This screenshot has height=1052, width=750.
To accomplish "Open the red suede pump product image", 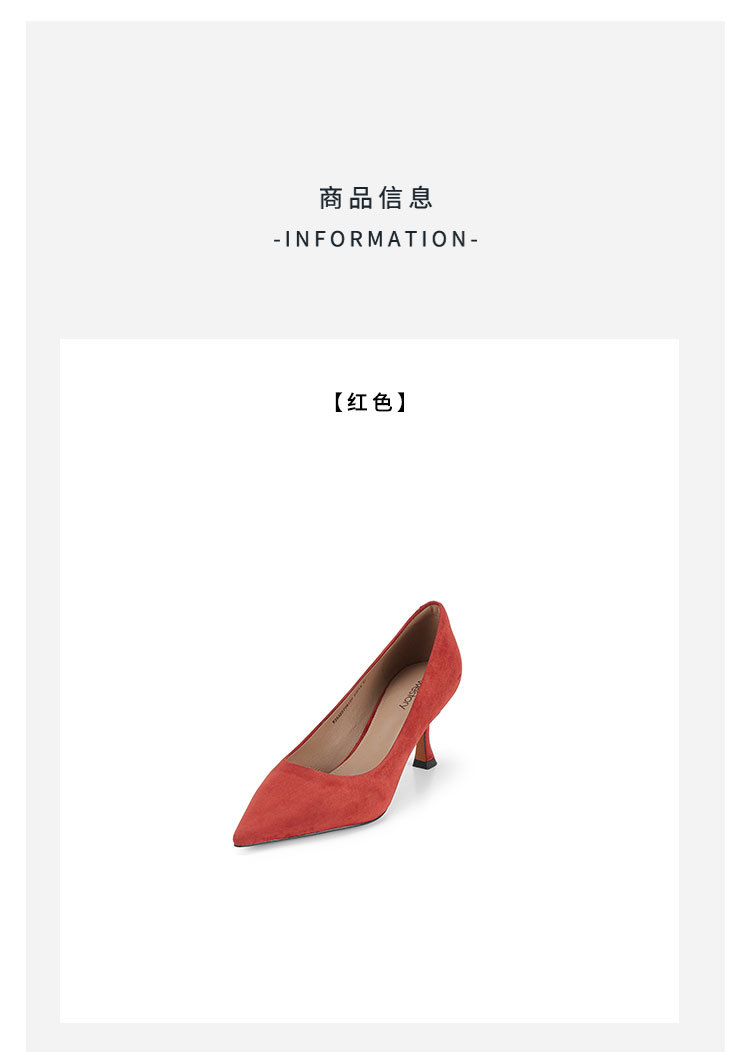I will pyautogui.click(x=348, y=724).
